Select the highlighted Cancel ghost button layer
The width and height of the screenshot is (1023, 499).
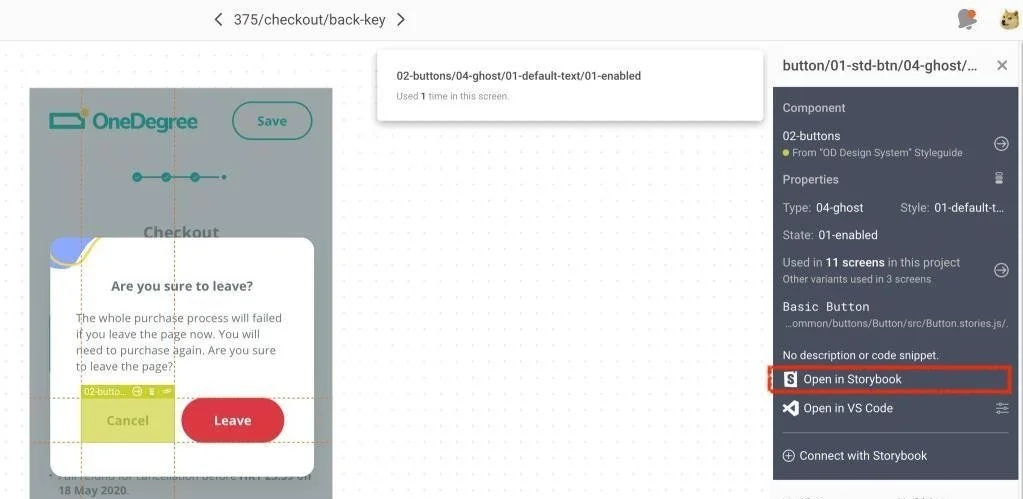tap(128, 421)
